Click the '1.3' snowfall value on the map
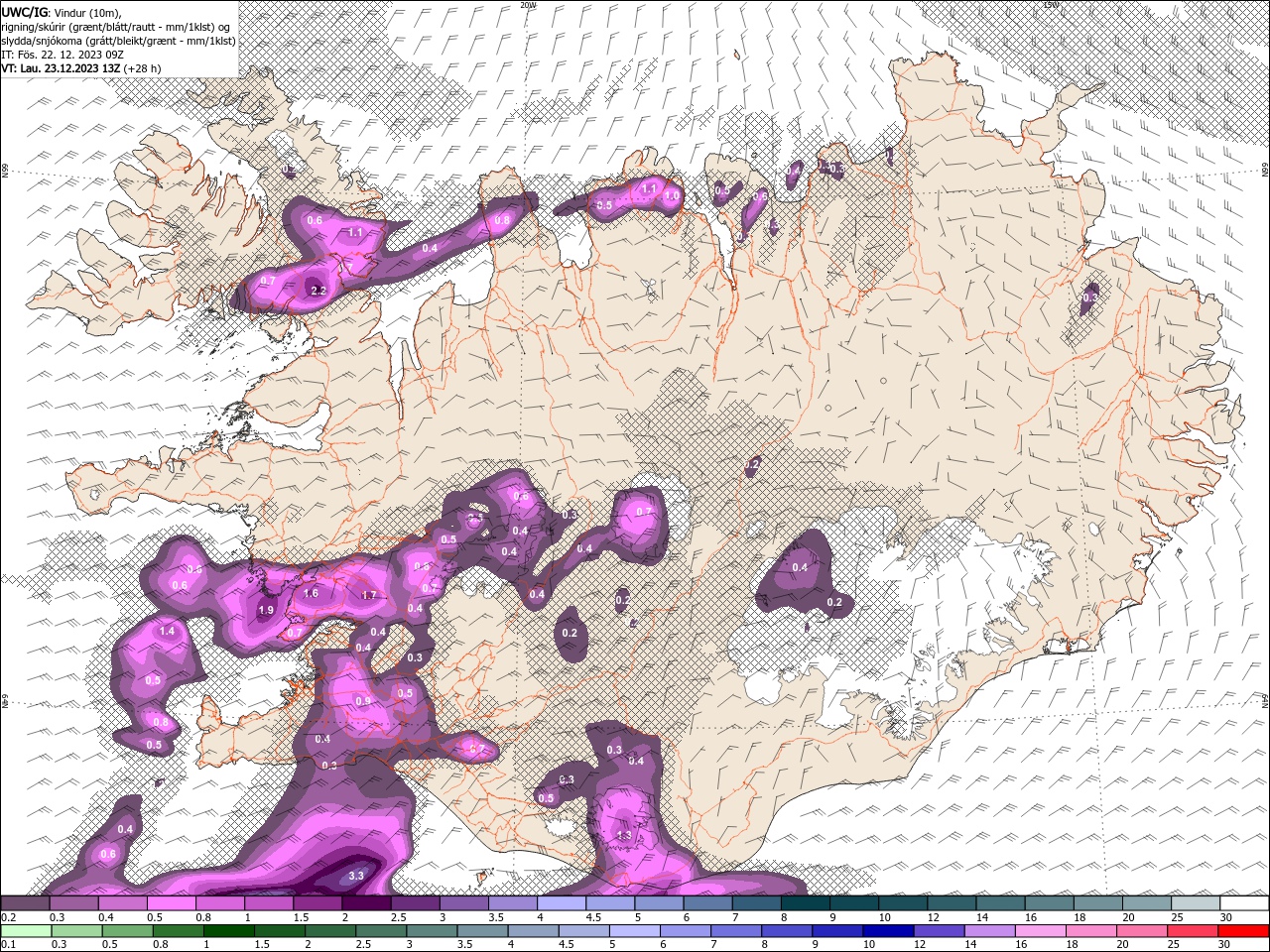1270x952 pixels. coord(624,835)
